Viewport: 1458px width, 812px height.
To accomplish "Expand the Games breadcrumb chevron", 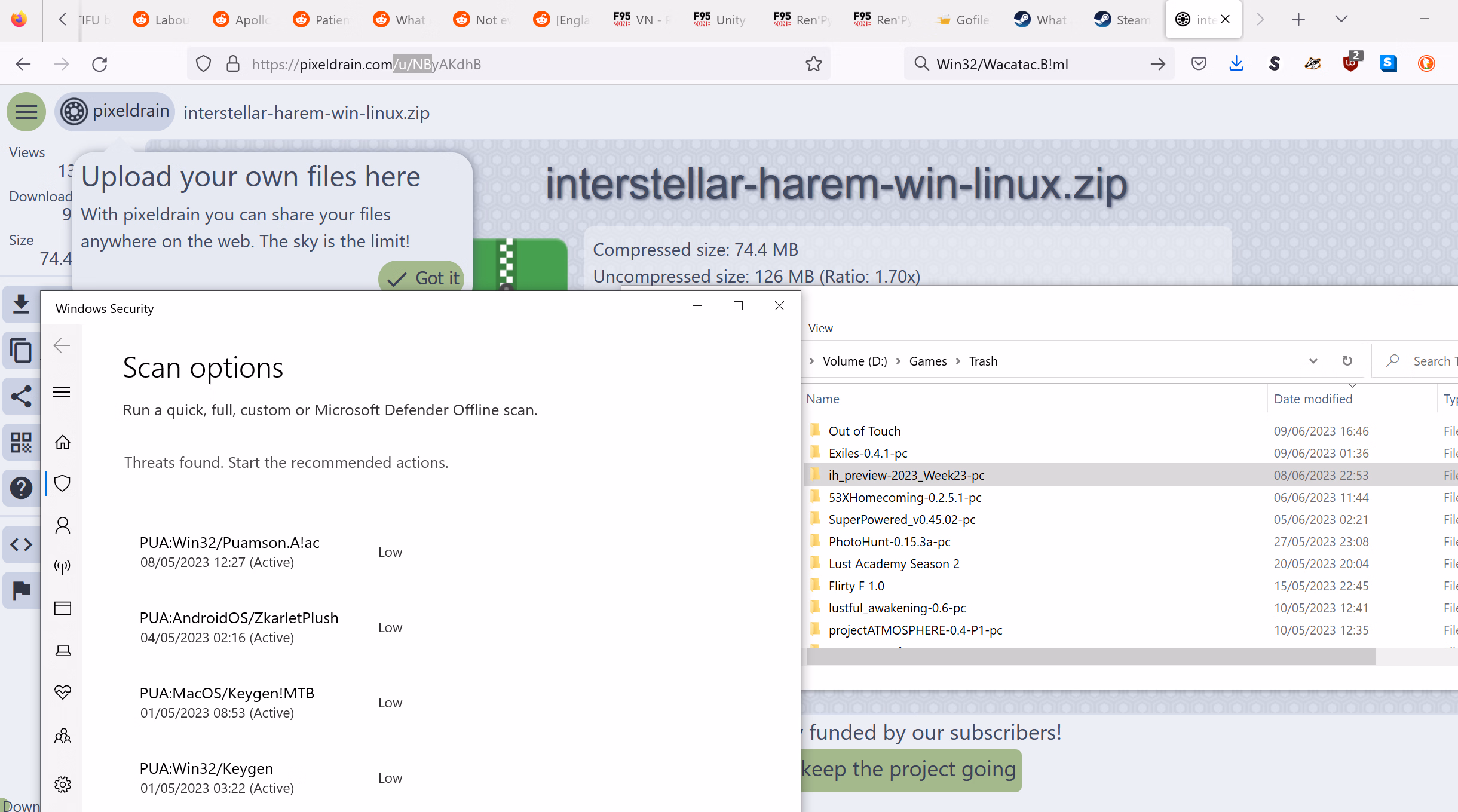I will (958, 361).
